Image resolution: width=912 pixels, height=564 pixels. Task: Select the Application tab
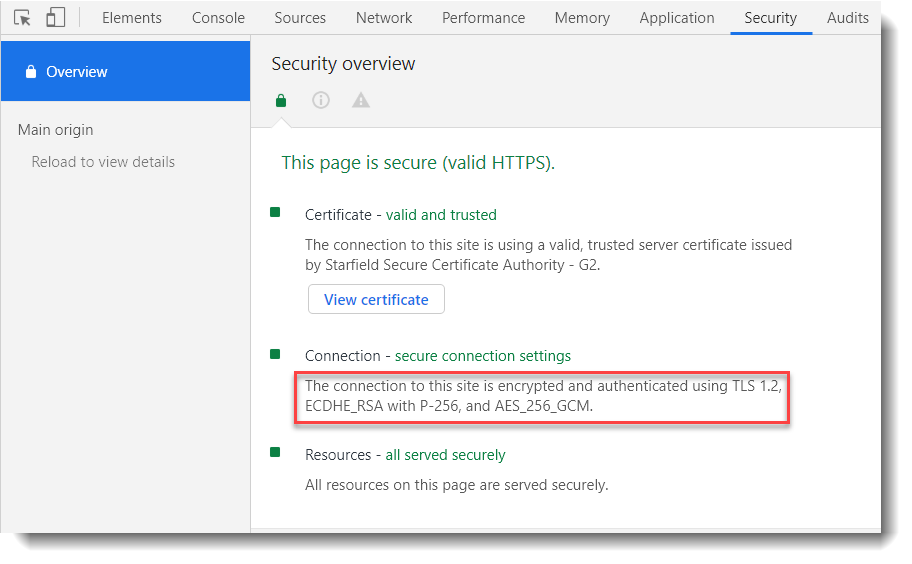677,18
